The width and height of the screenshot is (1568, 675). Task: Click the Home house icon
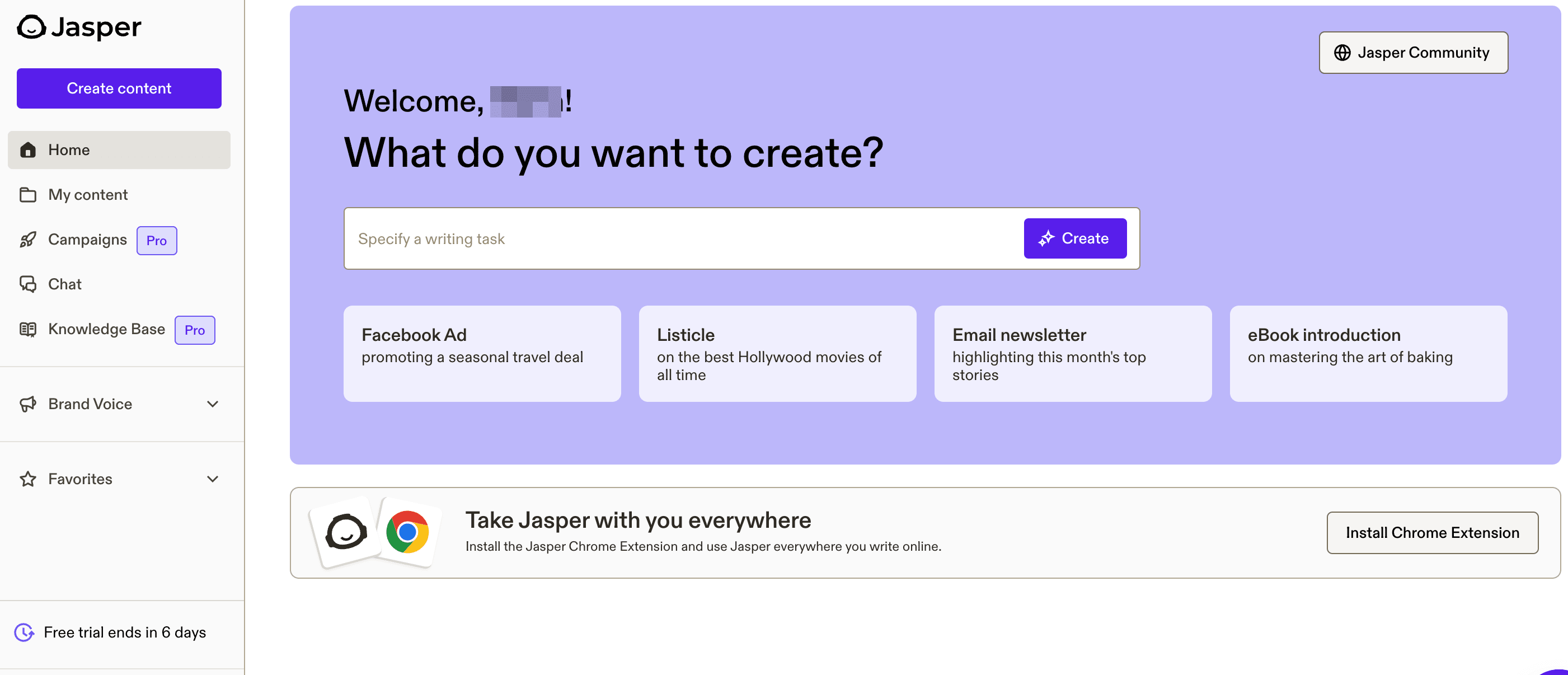28,150
